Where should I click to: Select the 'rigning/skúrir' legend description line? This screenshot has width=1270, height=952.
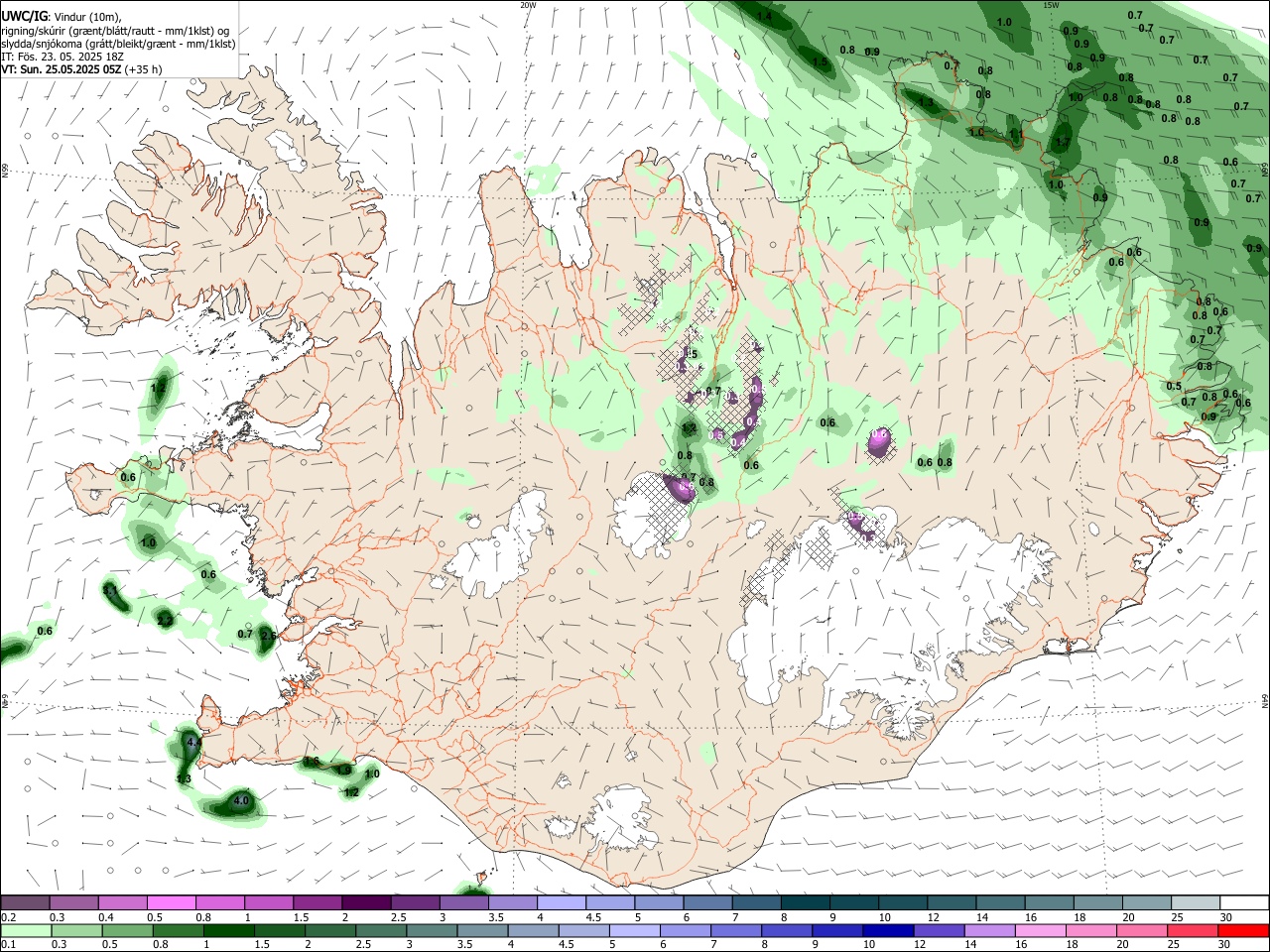[x=116, y=31]
